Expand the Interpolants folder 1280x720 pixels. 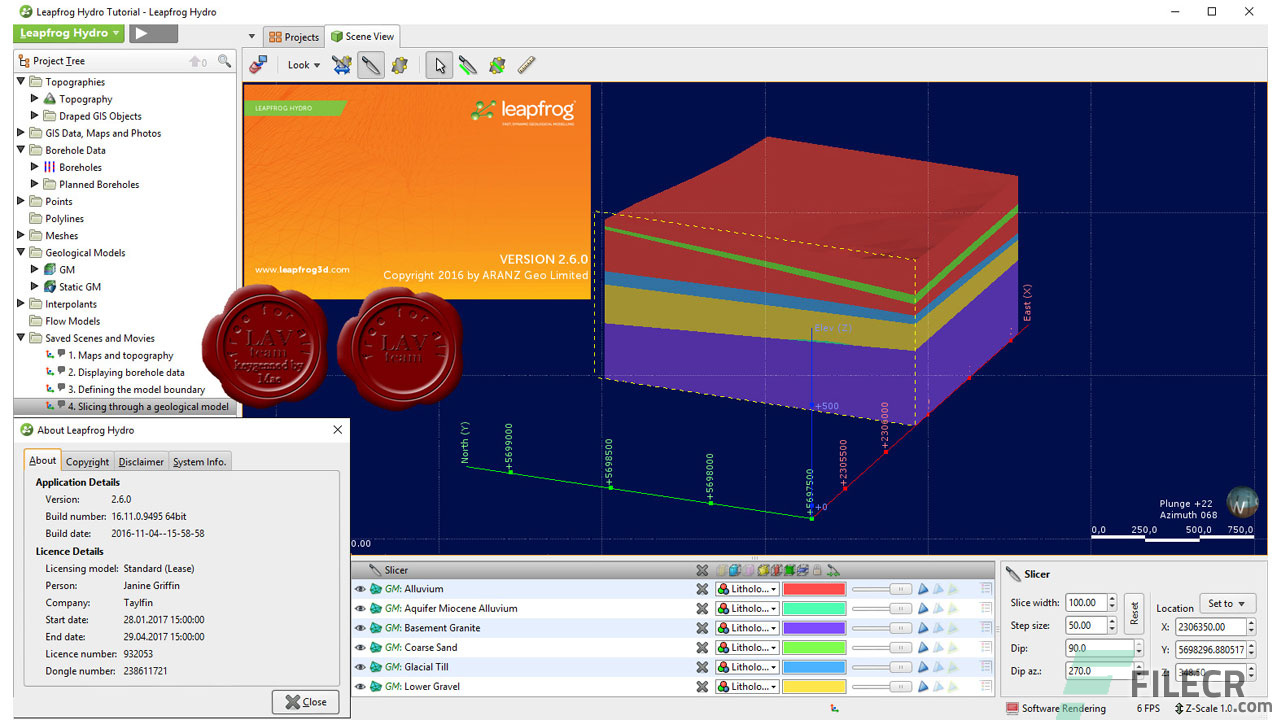(x=21, y=304)
